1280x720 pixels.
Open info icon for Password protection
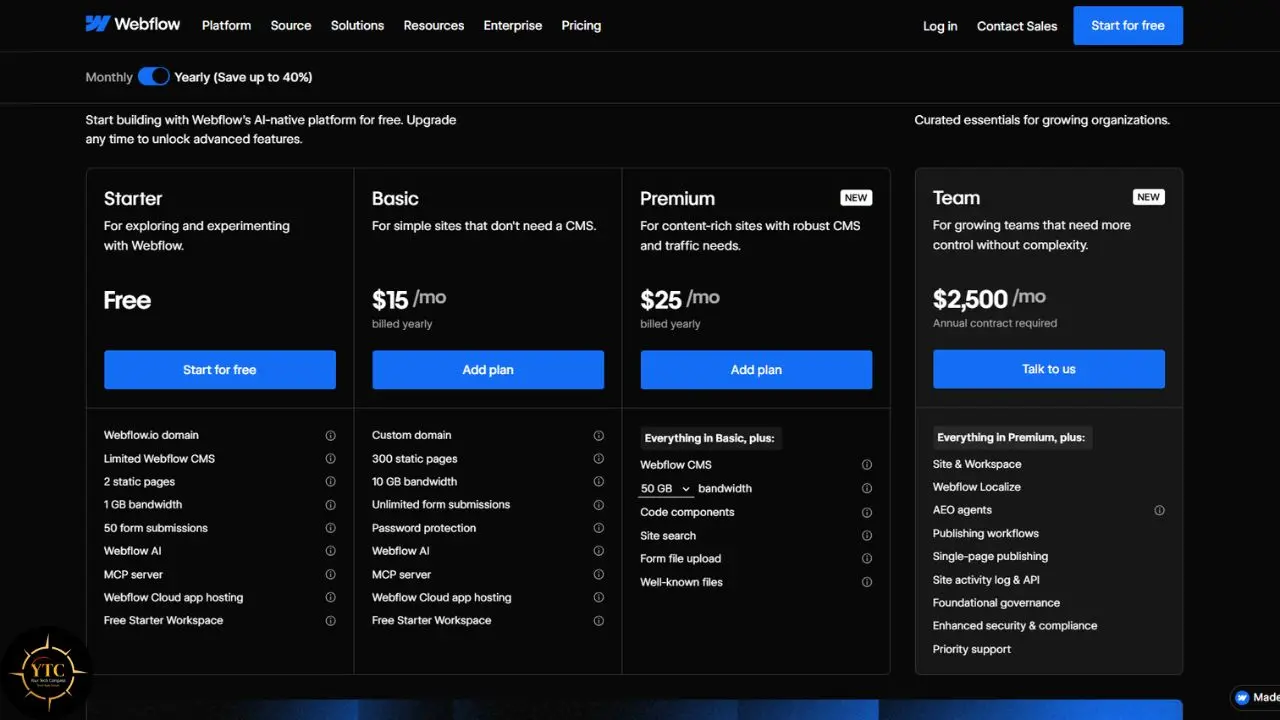[x=598, y=528]
